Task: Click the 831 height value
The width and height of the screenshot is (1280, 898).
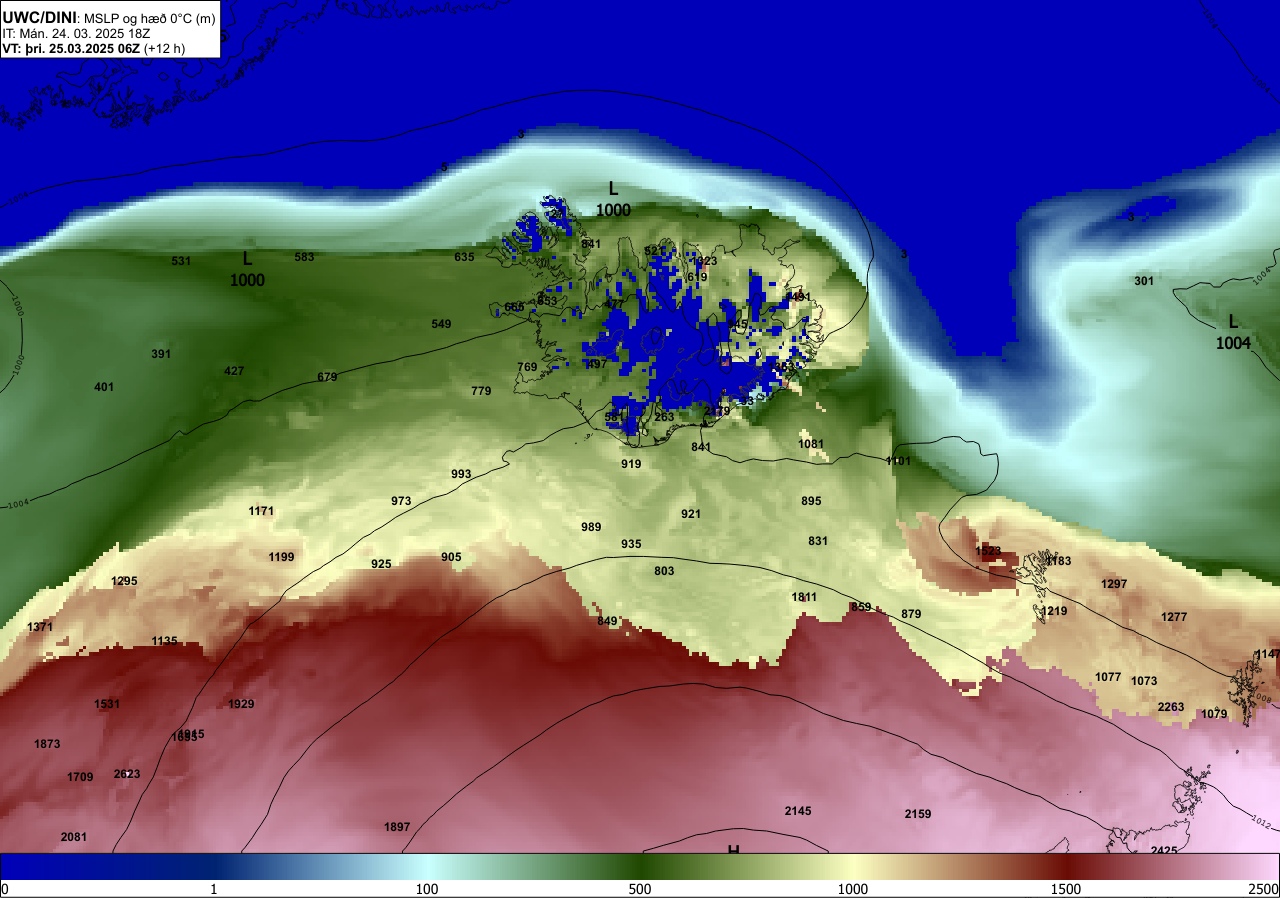Action: 818,541
